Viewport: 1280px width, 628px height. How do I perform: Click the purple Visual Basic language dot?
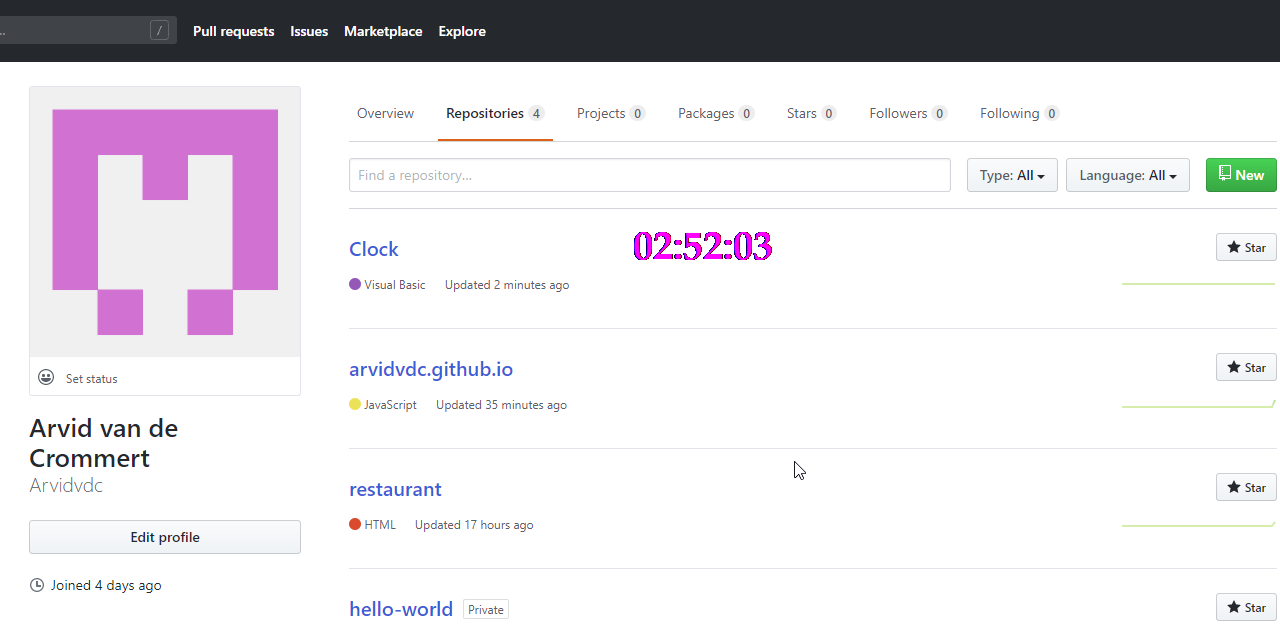354,284
